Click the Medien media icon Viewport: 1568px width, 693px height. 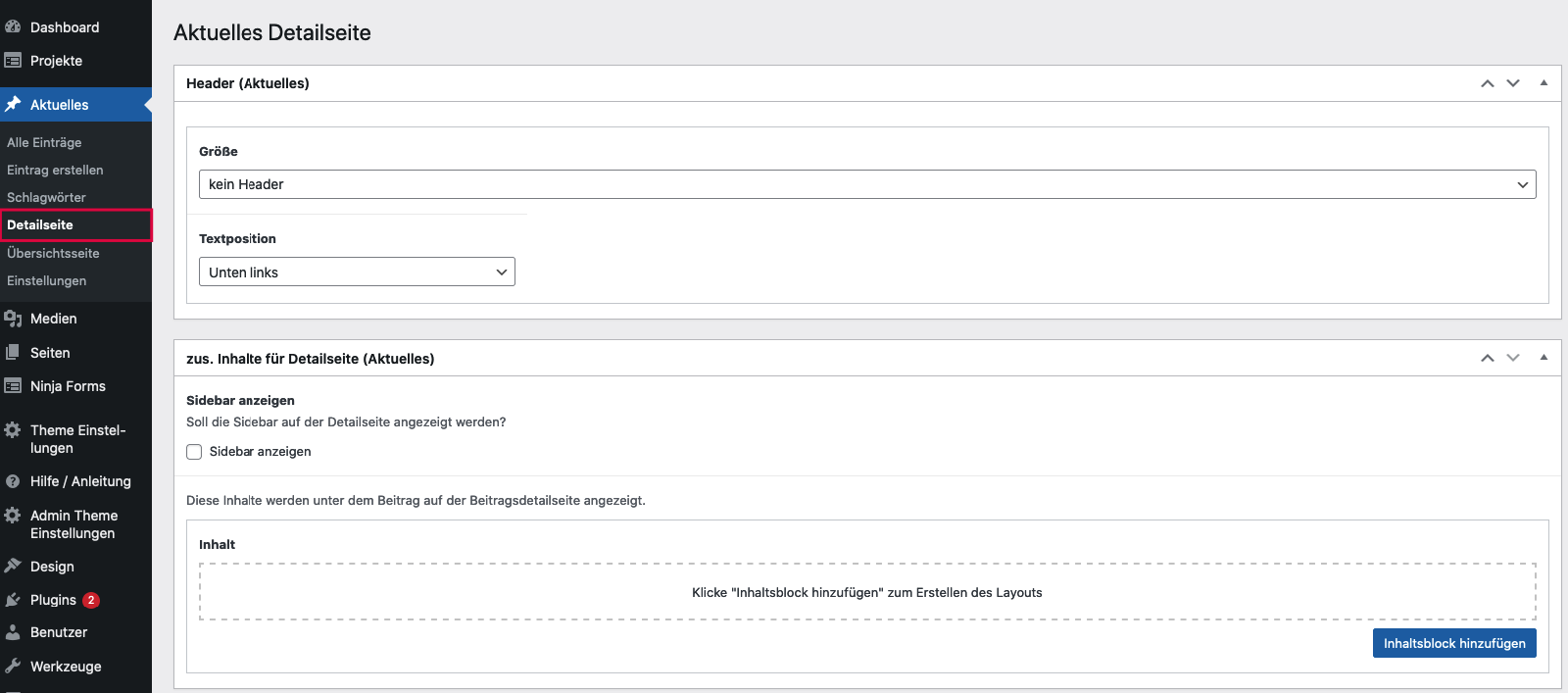point(13,319)
